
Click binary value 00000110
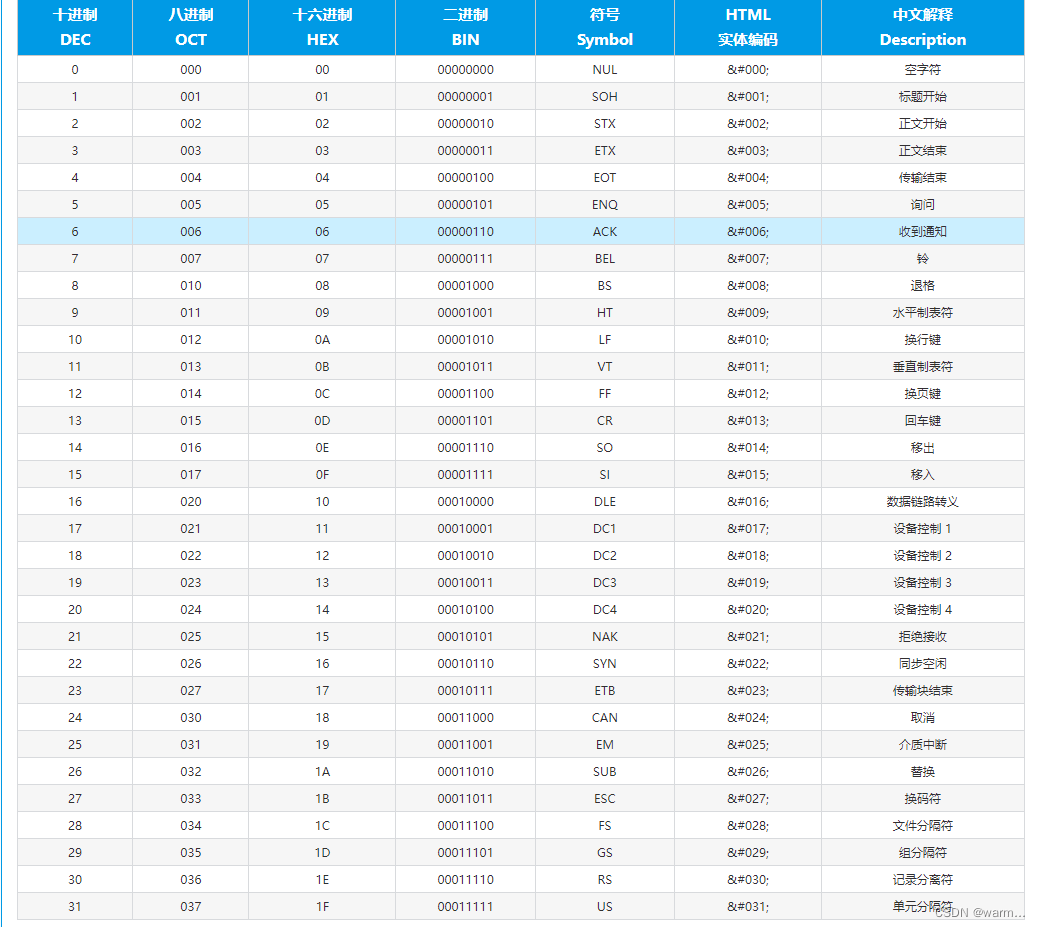coord(466,232)
